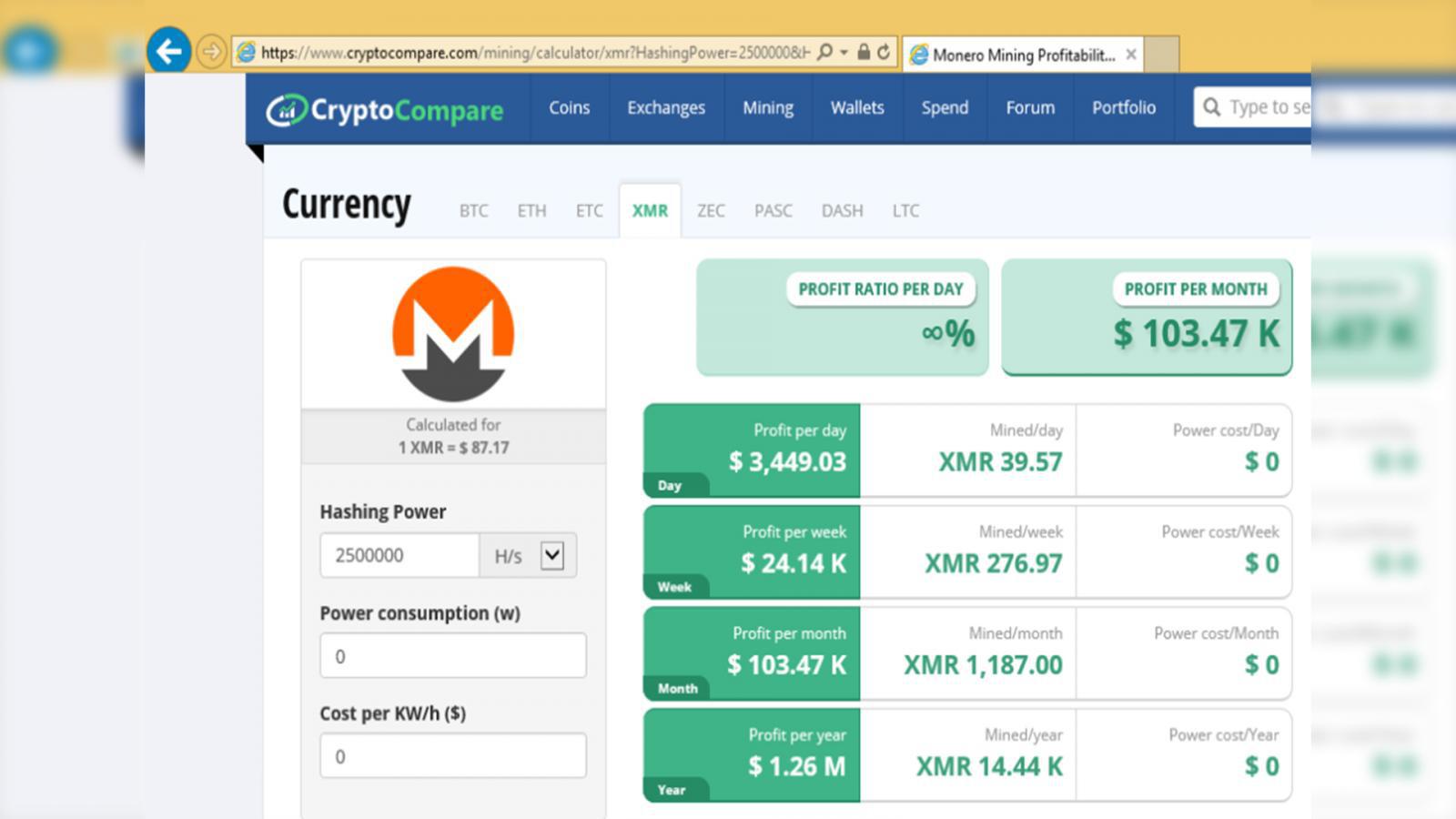Image resolution: width=1456 pixels, height=819 pixels.
Task: Close the Monero Mining Profitability tab
Action: tap(1131, 55)
